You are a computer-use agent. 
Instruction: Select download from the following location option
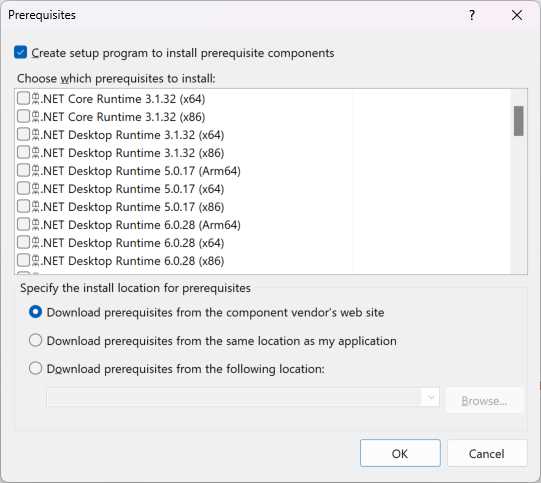(36, 368)
